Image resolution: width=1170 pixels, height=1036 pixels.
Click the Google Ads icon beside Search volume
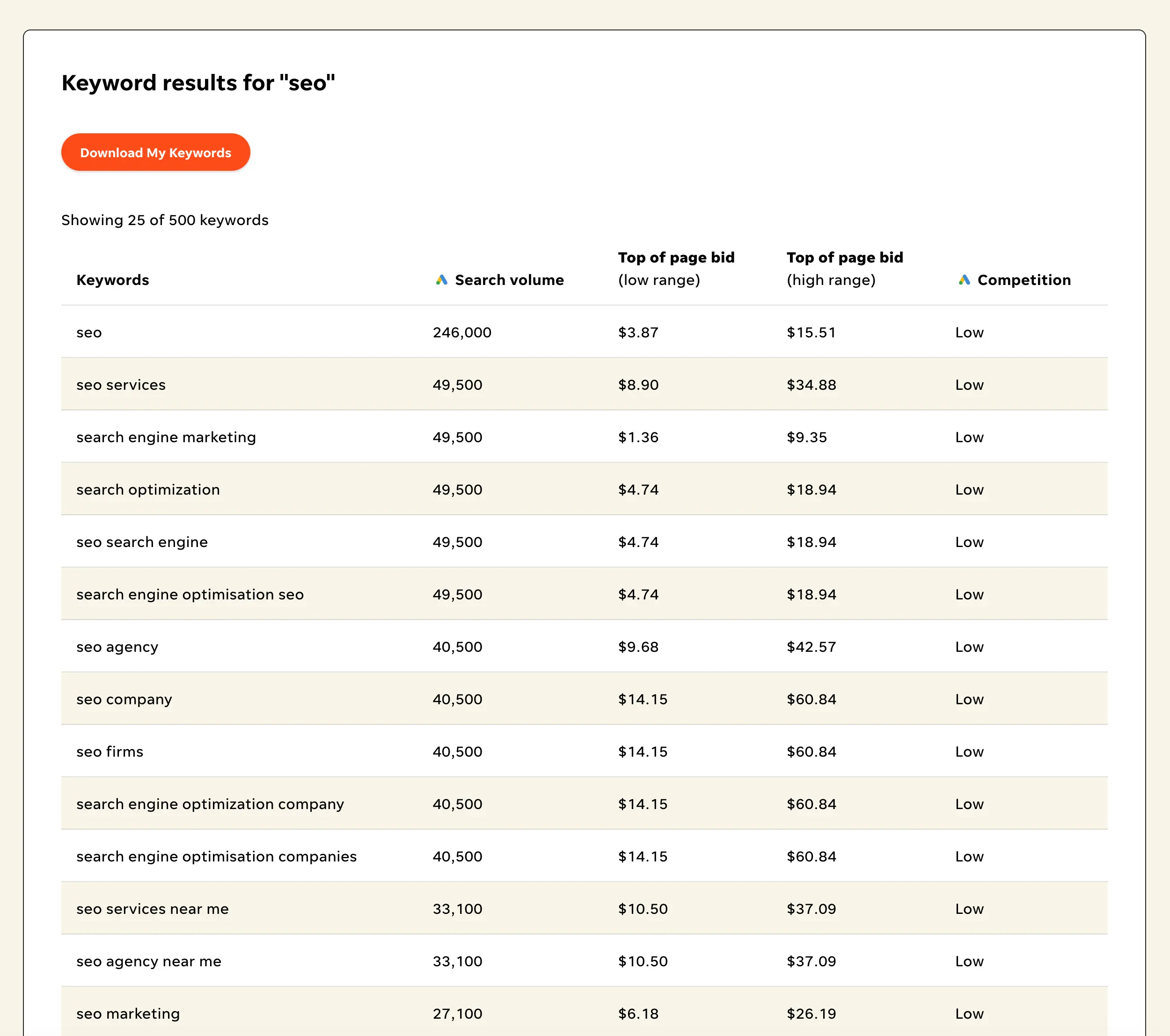pyautogui.click(x=441, y=280)
